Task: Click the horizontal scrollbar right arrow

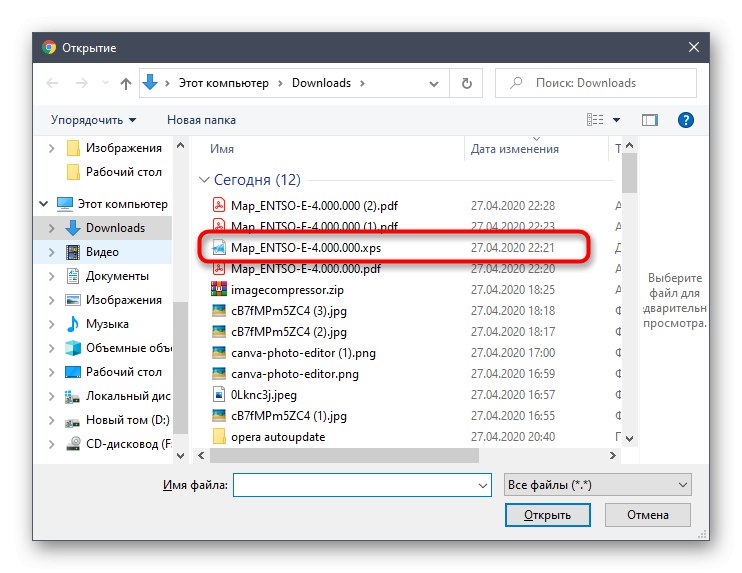Action: (613, 456)
